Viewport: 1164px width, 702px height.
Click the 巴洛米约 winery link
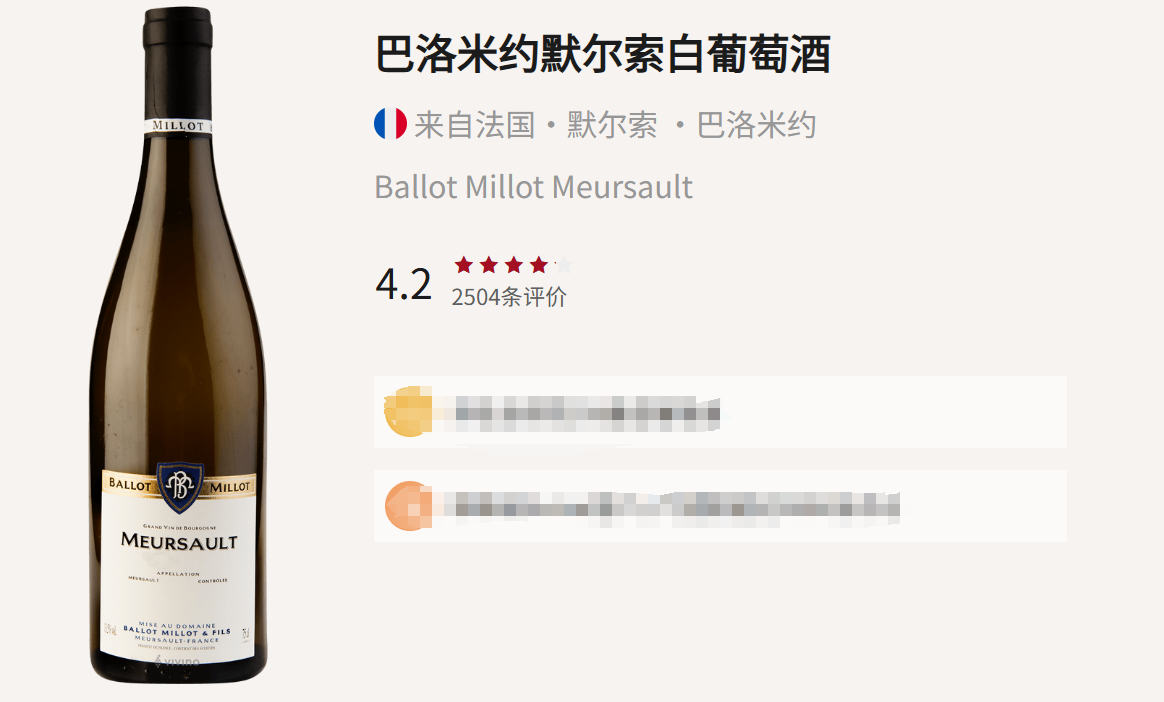(756, 125)
